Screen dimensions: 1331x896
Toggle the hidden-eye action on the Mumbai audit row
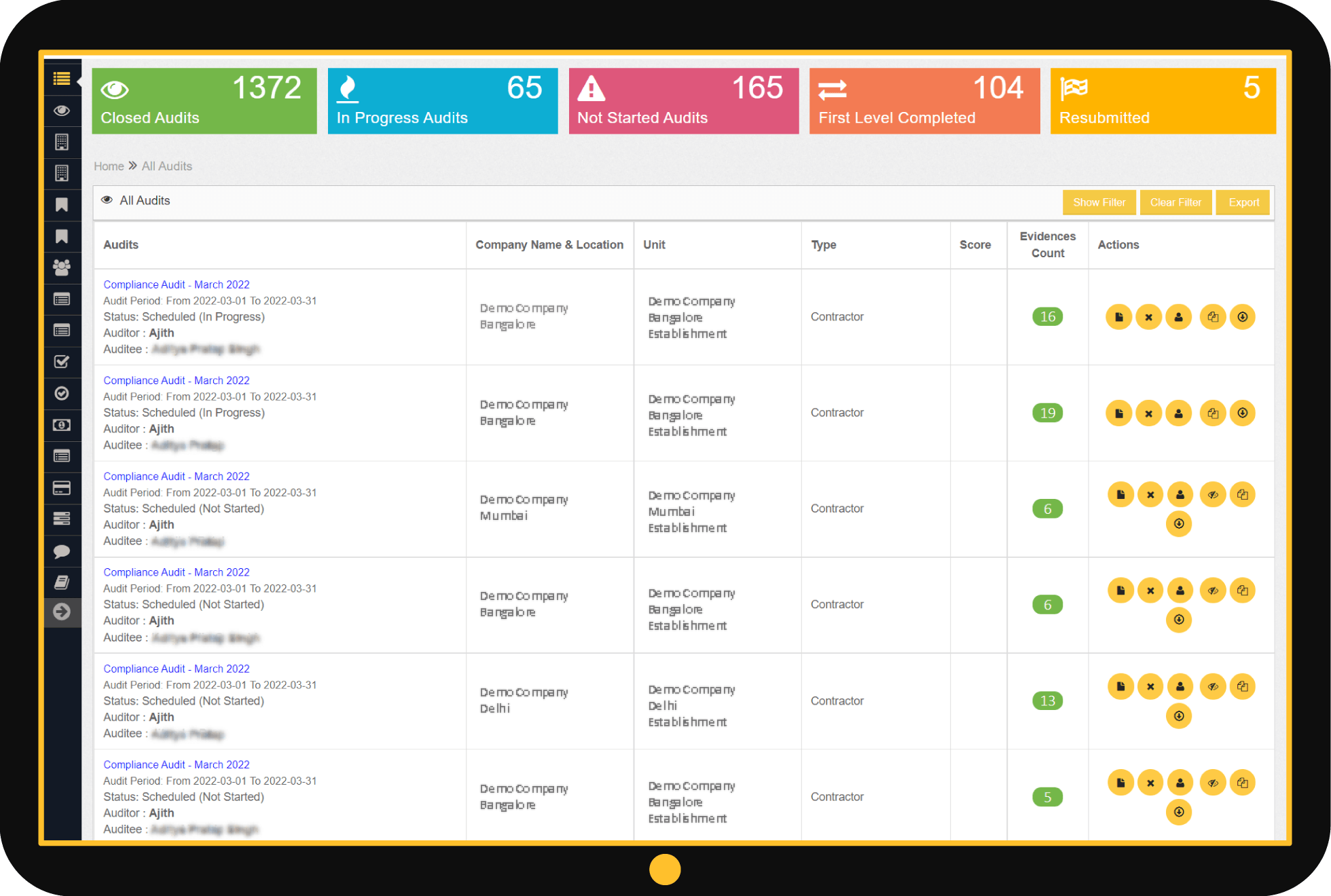tap(1213, 494)
